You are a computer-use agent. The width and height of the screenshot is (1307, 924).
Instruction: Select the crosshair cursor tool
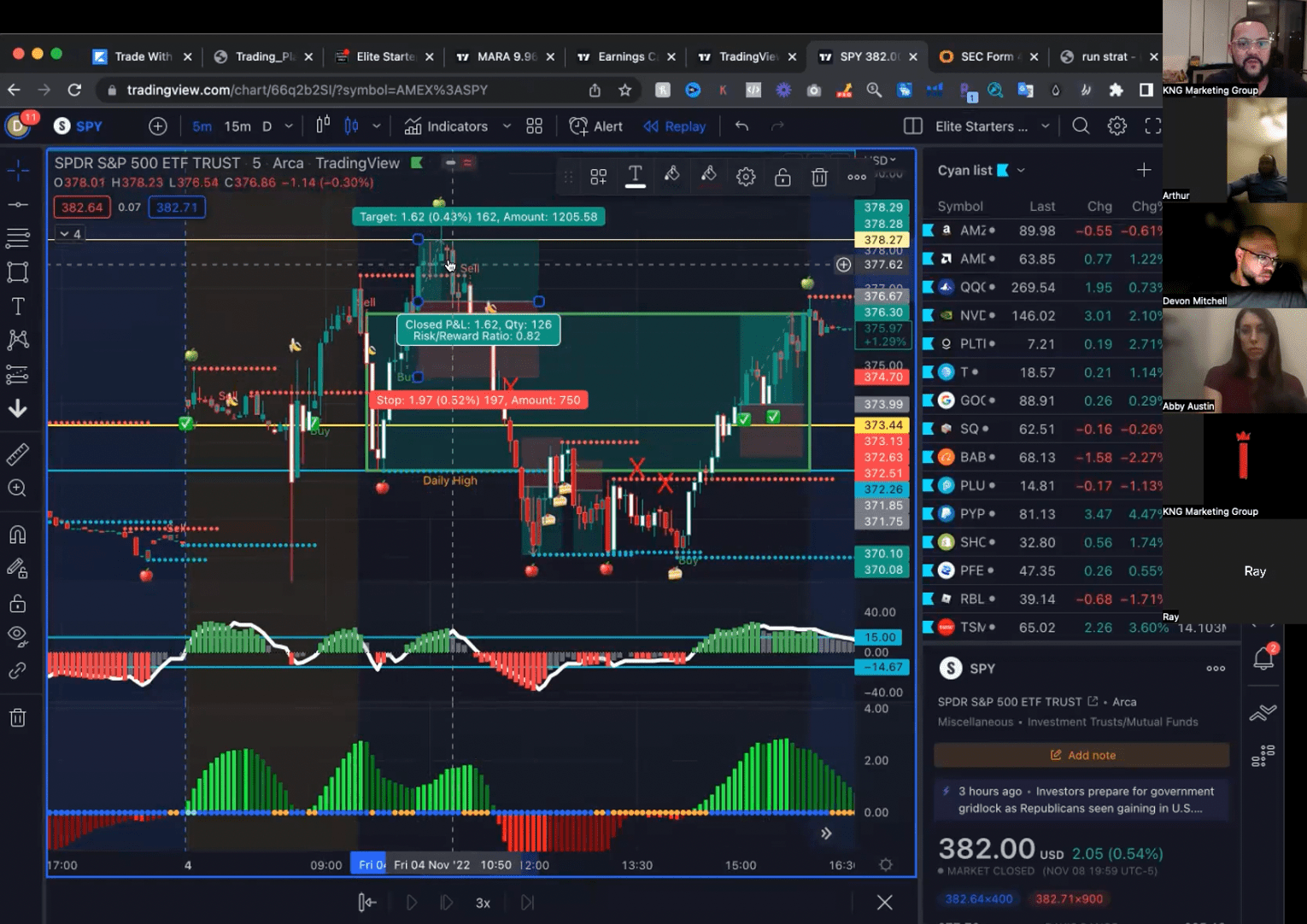(18, 170)
